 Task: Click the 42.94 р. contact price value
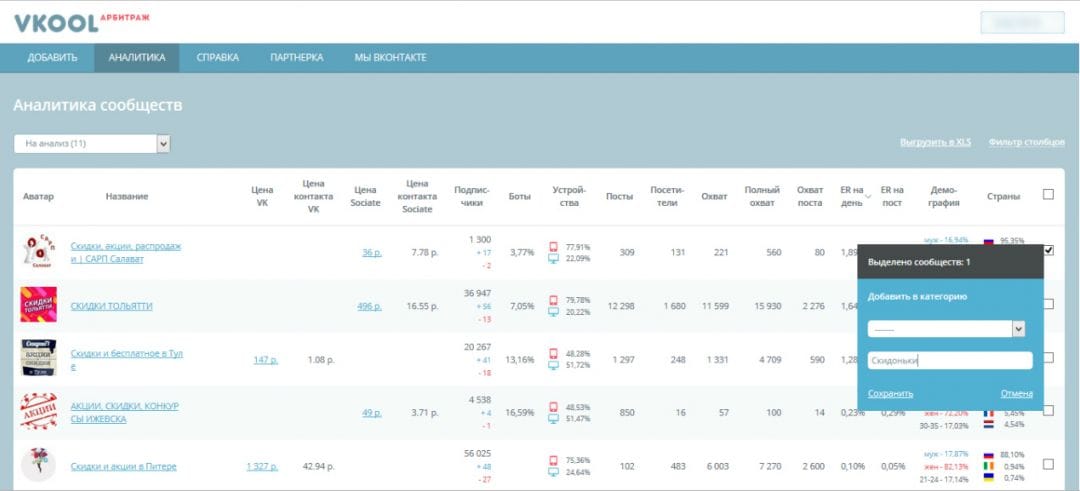tap(318, 466)
